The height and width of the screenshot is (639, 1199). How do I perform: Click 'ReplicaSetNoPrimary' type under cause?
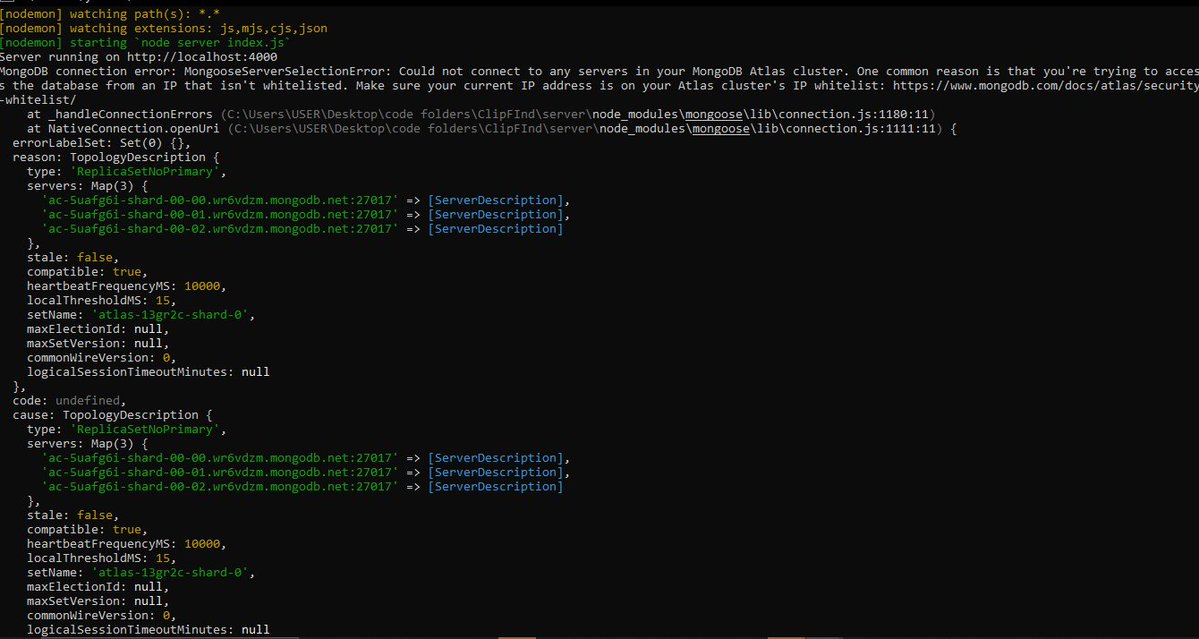coord(145,430)
